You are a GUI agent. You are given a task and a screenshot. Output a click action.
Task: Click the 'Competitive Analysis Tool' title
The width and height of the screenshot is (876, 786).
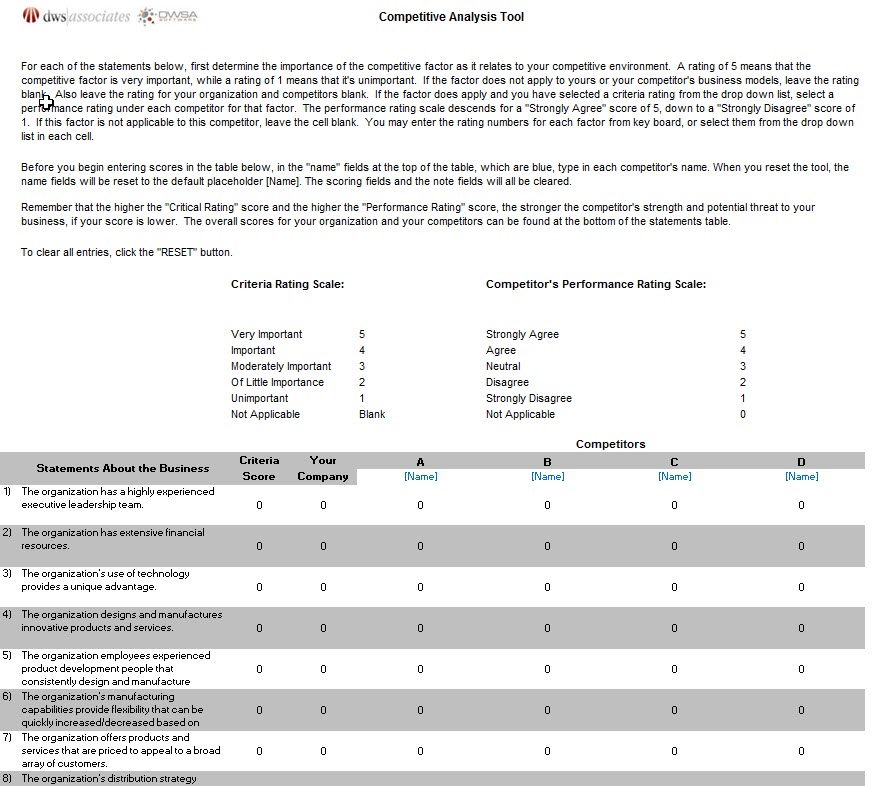pyautogui.click(x=451, y=17)
